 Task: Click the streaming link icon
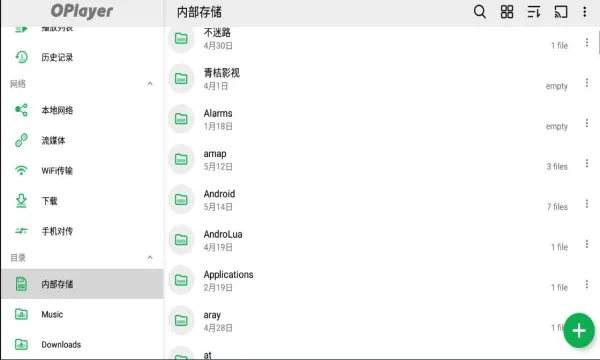coord(21,140)
